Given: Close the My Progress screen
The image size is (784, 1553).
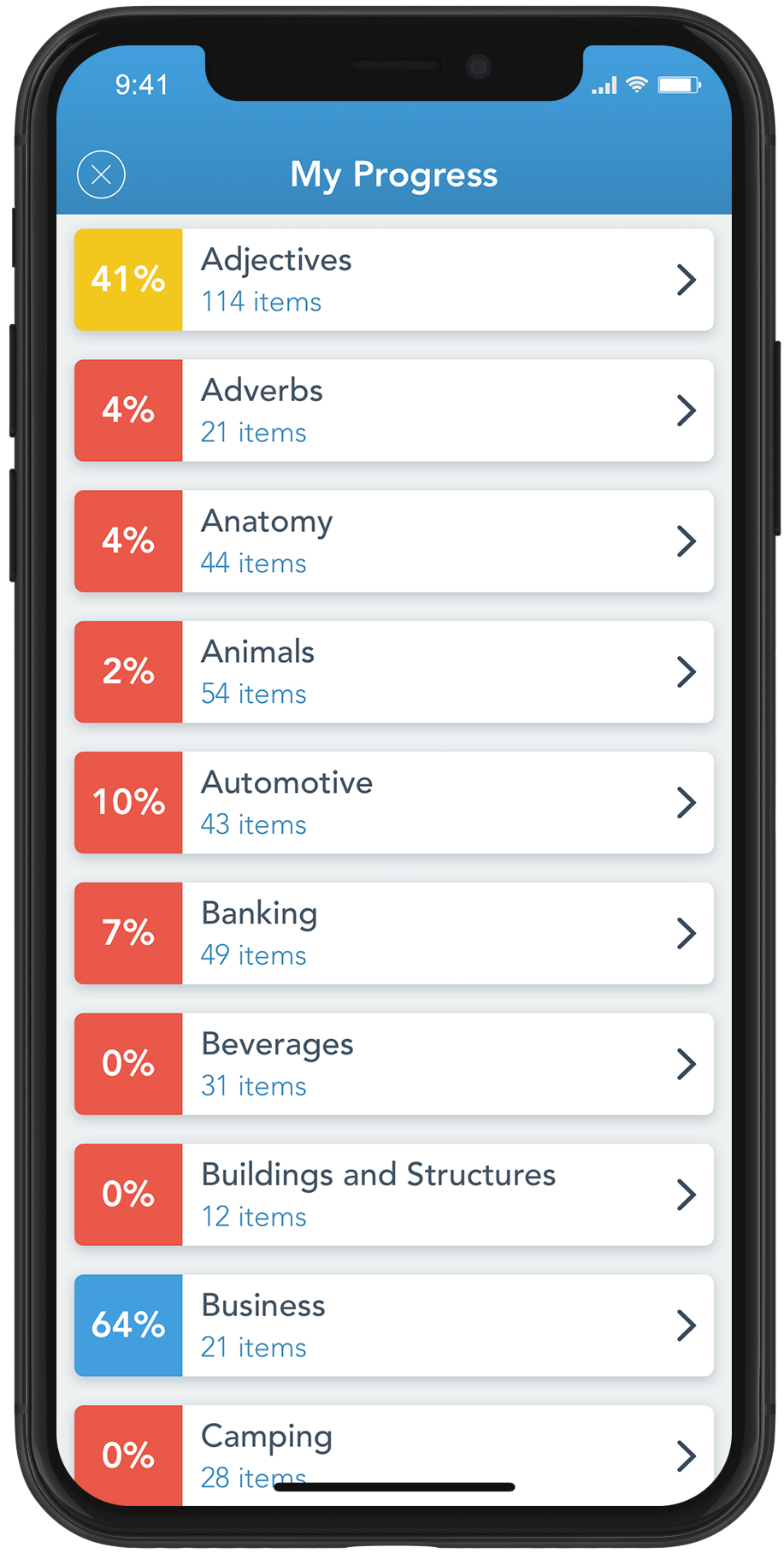Looking at the screenshot, I should tap(101, 174).
